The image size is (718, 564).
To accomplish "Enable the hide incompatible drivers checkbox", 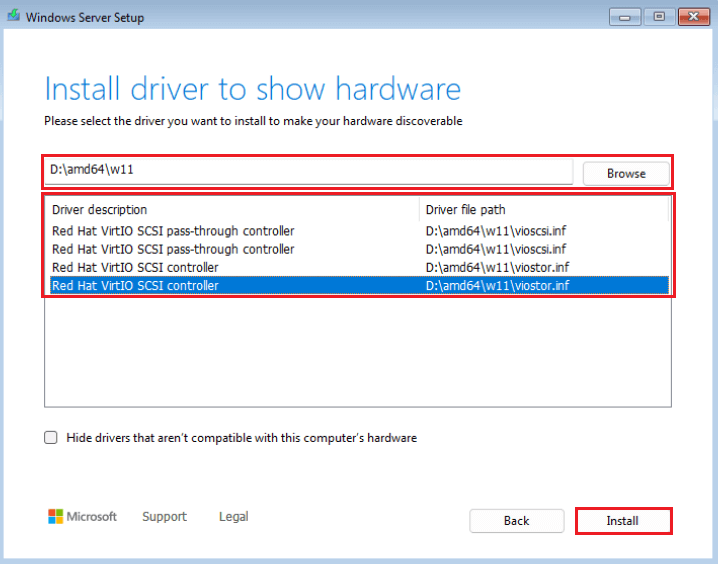I will tap(51, 438).
